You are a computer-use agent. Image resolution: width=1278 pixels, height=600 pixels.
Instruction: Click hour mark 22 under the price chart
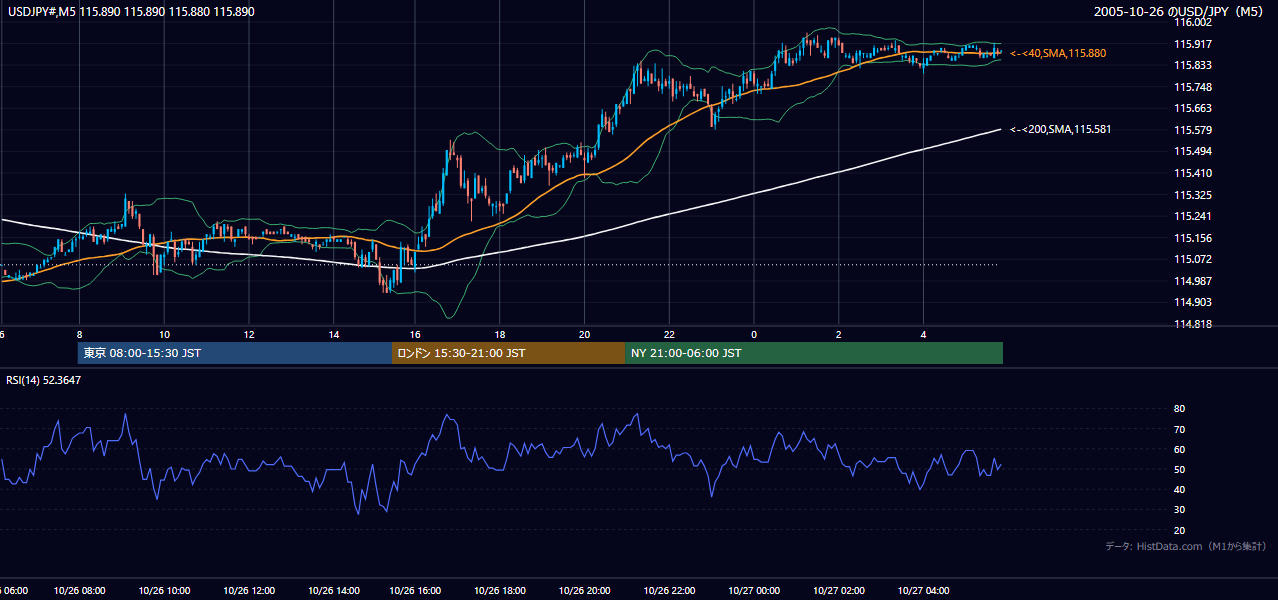(x=669, y=335)
